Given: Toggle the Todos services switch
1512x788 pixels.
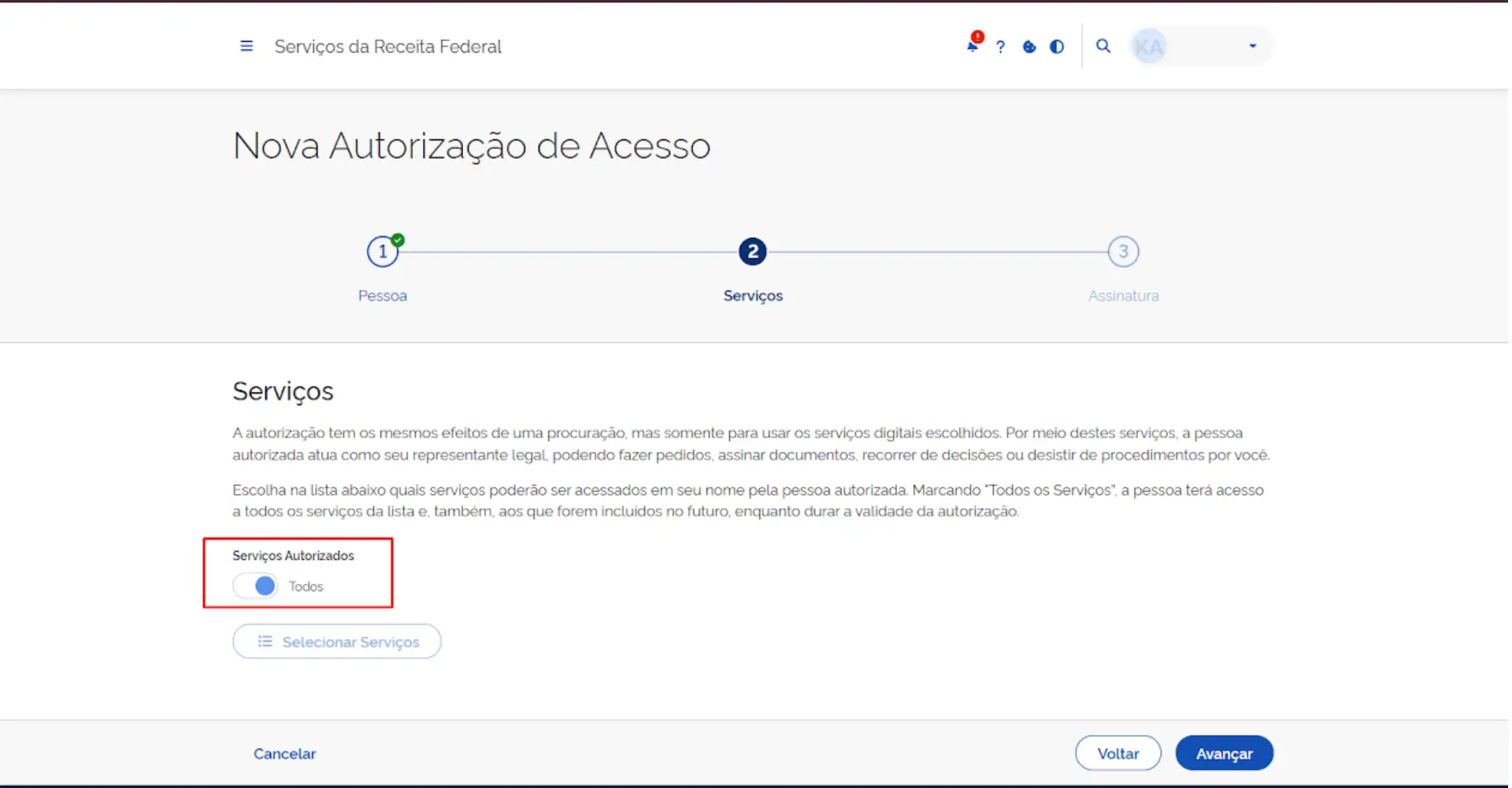Looking at the screenshot, I should [x=256, y=586].
